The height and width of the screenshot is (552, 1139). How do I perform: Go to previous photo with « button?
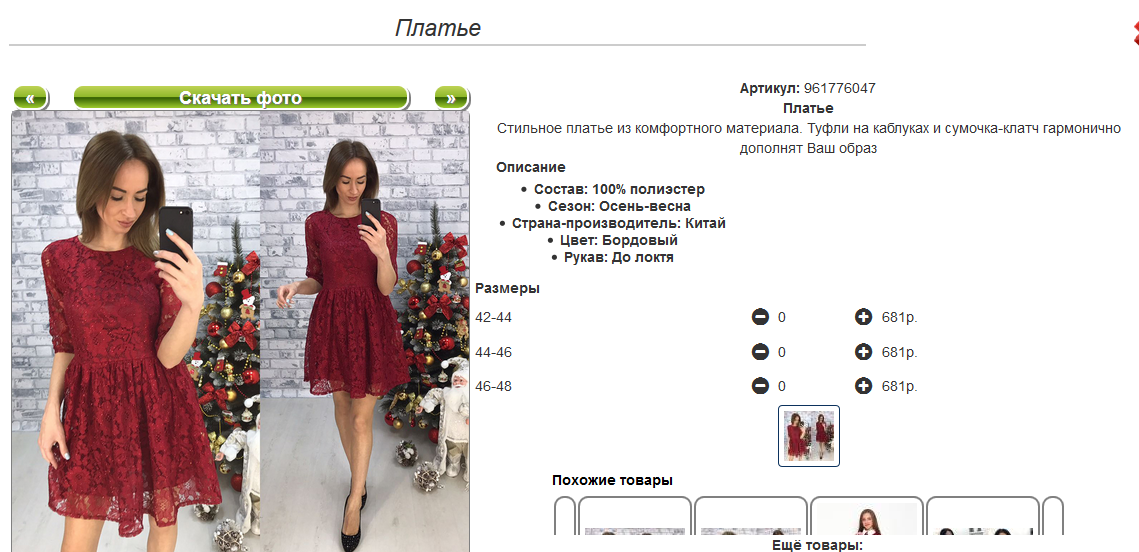(30, 98)
